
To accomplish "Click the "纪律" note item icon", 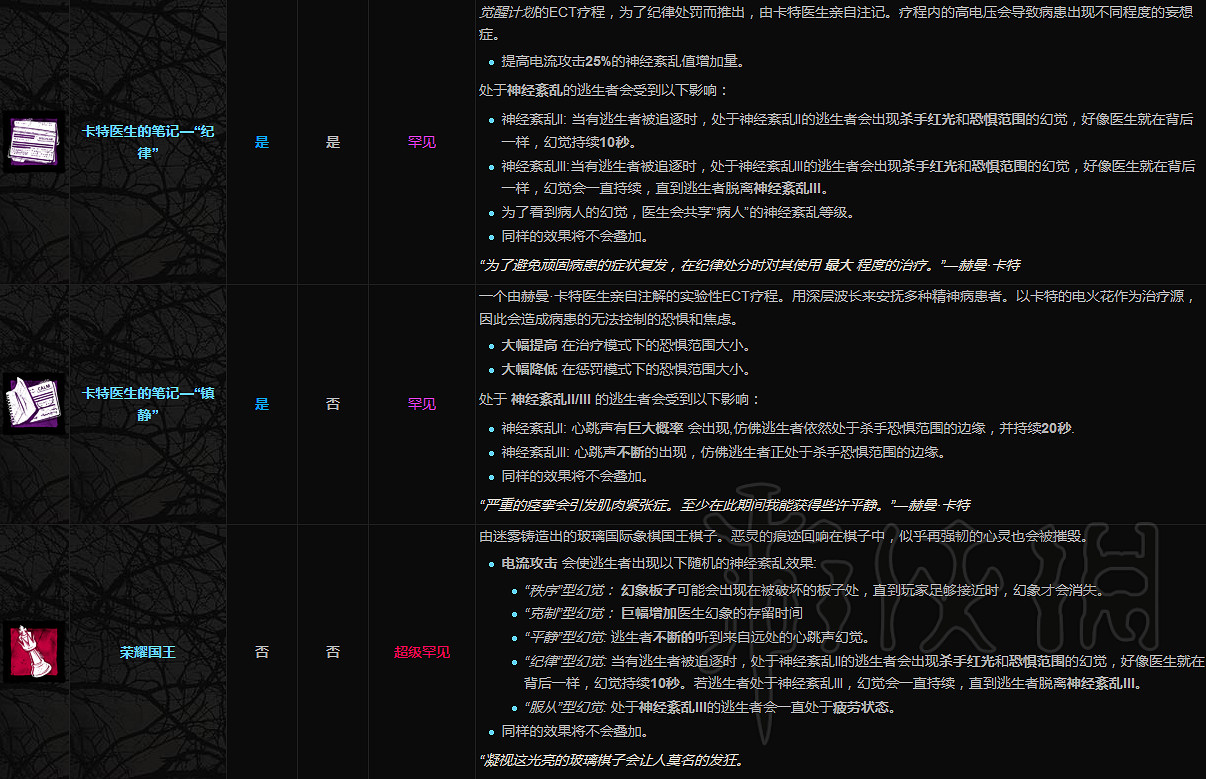I will 33,142.
